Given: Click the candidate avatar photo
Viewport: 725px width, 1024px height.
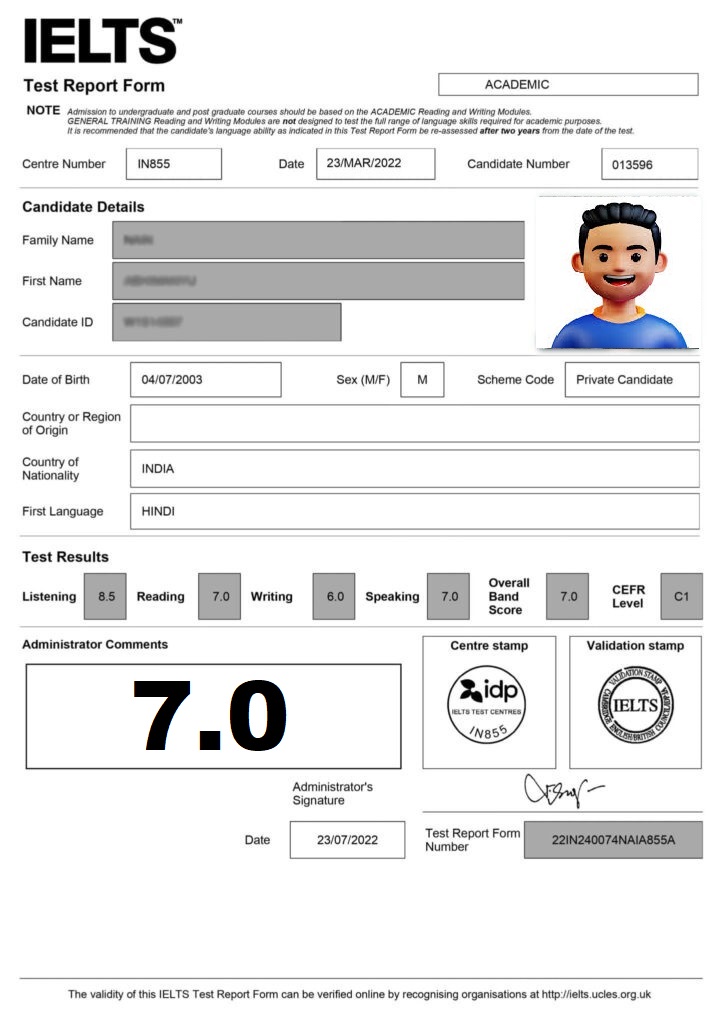Looking at the screenshot, I should pyautogui.click(x=617, y=273).
